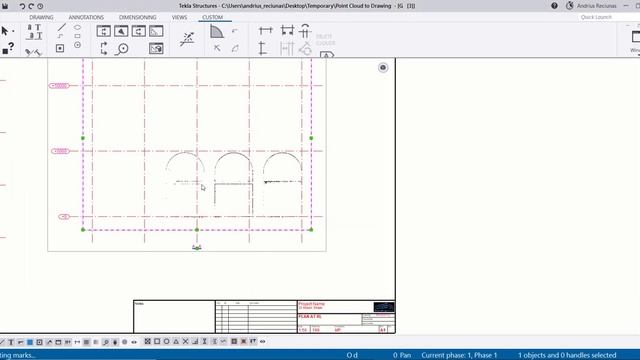
Task: Click the Quick Launch search field
Action: [x=608, y=17]
